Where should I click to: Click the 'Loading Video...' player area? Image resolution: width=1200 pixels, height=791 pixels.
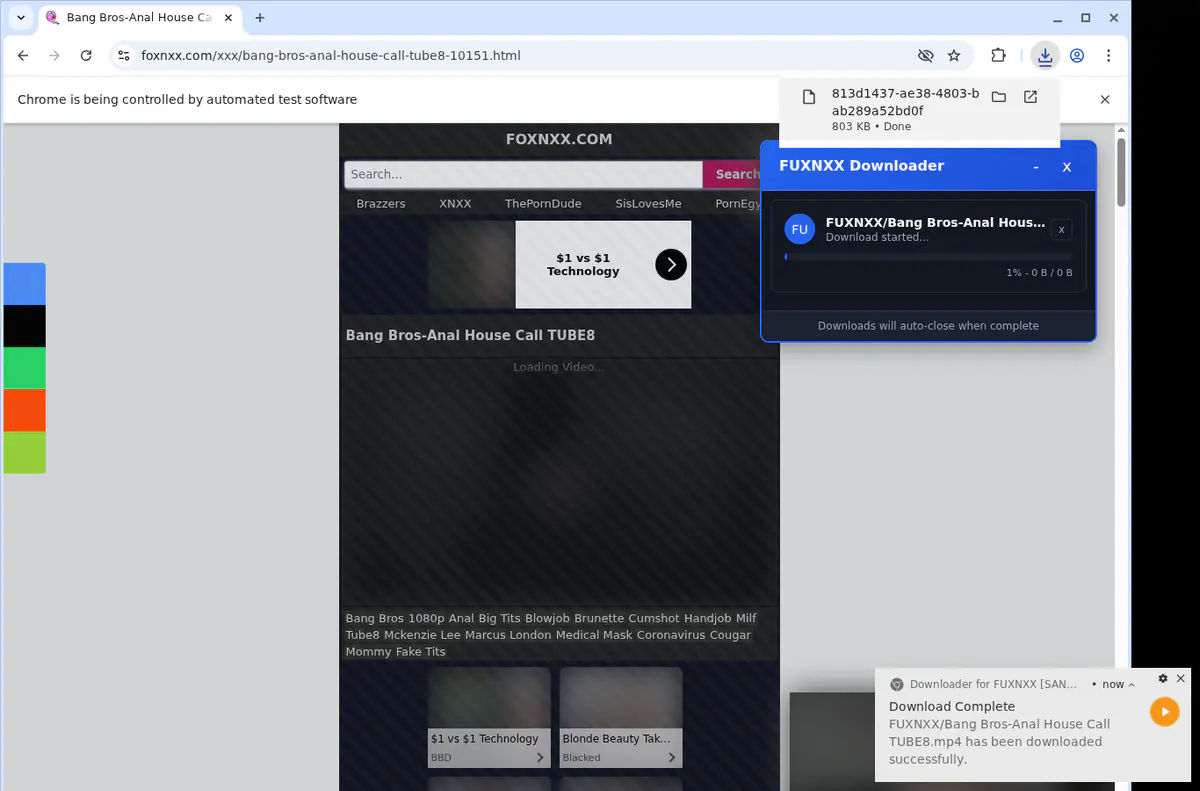559,481
